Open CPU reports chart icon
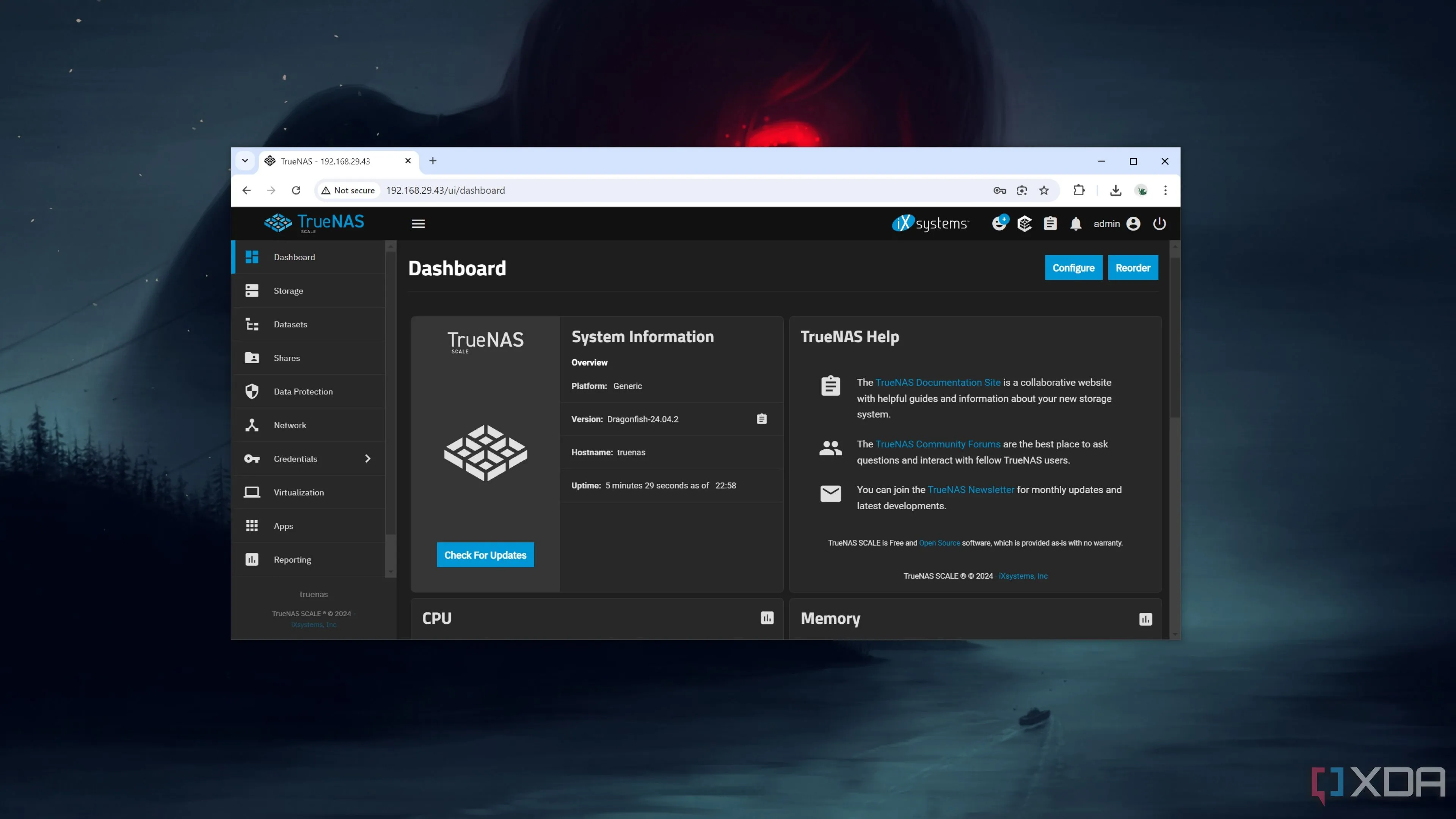1456x819 pixels. pyautogui.click(x=767, y=618)
